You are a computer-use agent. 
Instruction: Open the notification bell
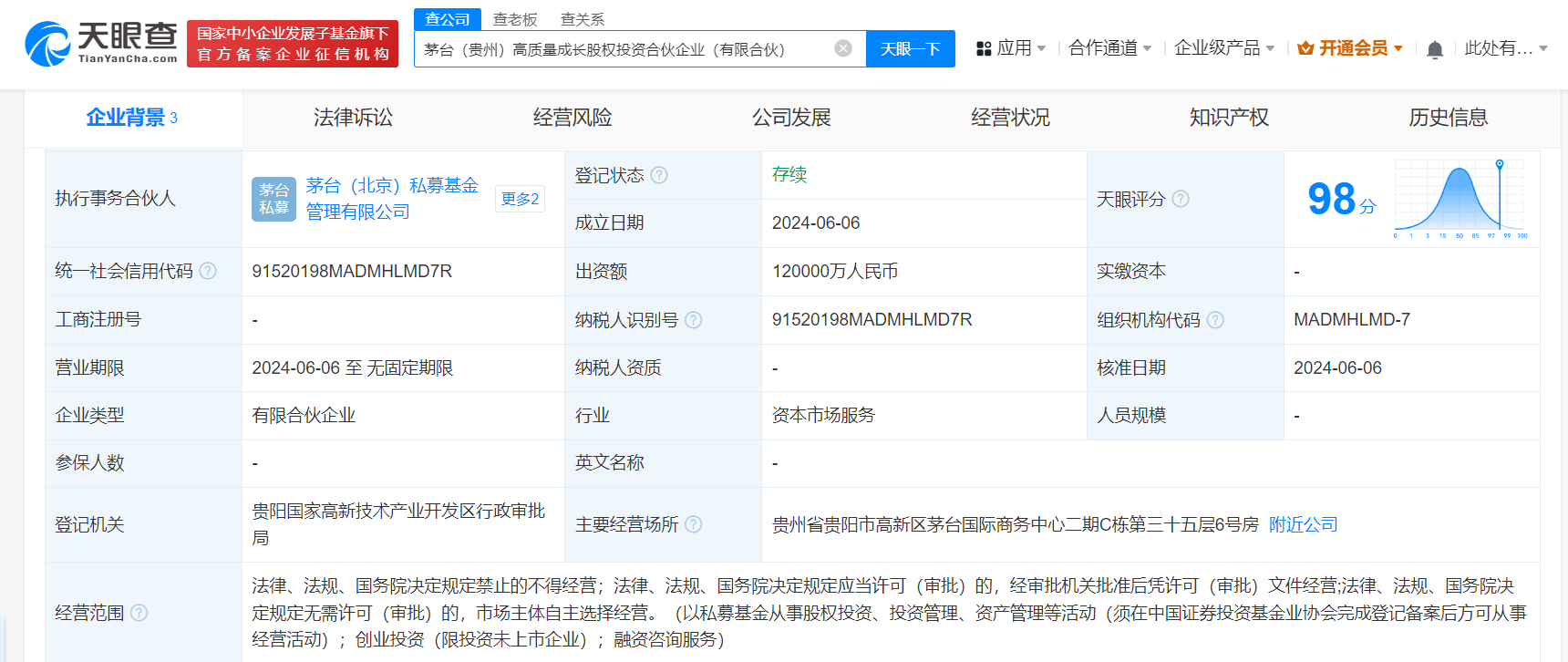[x=1435, y=49]
